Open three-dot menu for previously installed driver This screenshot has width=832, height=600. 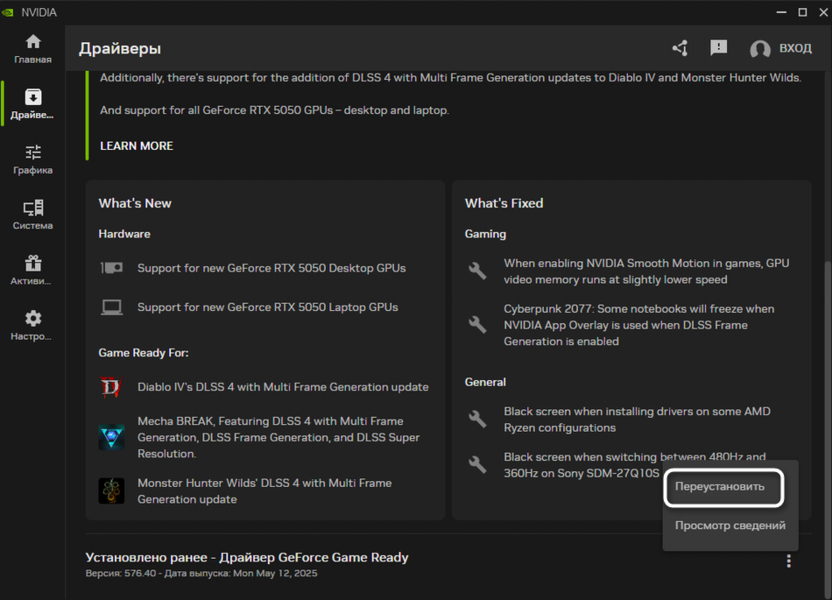pyautogui.click(x=788, y=562)
